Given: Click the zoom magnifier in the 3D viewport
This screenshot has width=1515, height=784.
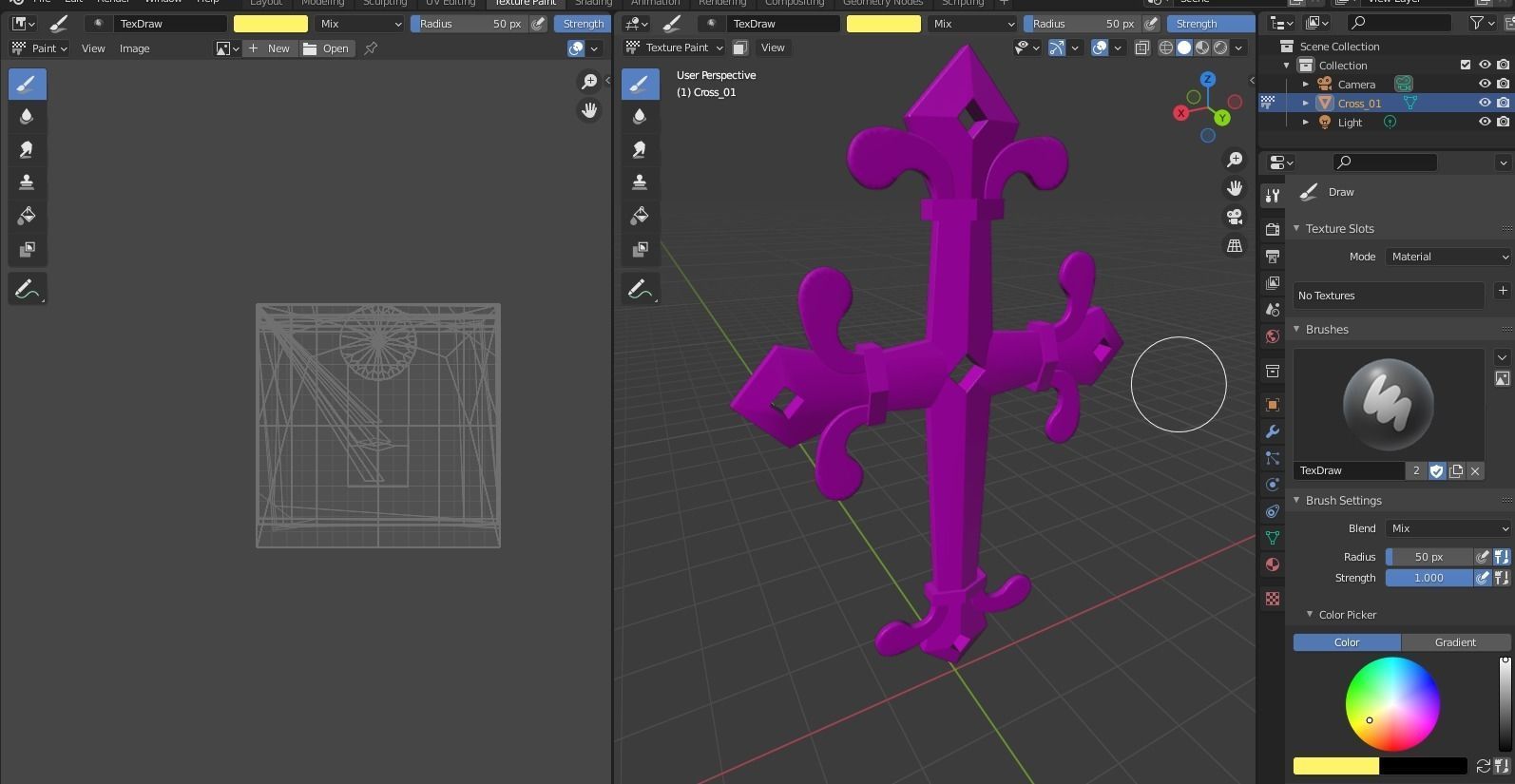Looking at the screenshot, I should 1234,160.
